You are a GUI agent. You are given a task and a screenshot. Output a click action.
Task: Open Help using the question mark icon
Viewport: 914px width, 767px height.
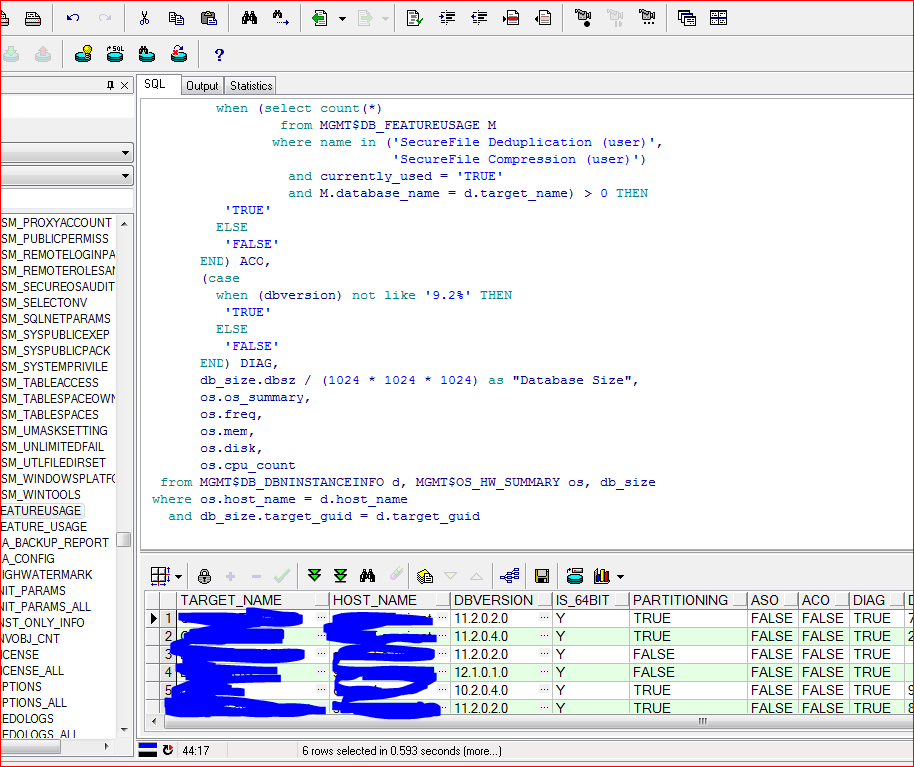pyautogui.click(x=219, y=54)
